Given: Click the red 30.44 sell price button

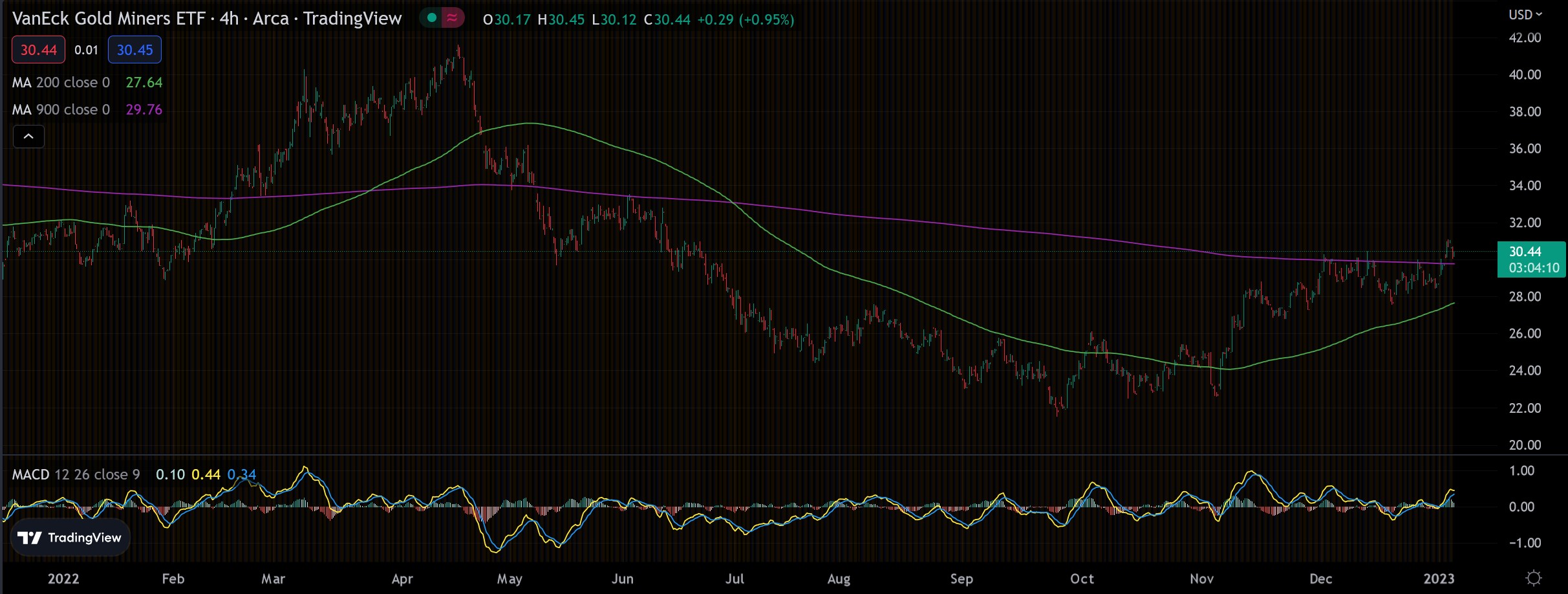Looking at the screenshot, I should pyautogui.click(x=38, y=50).
